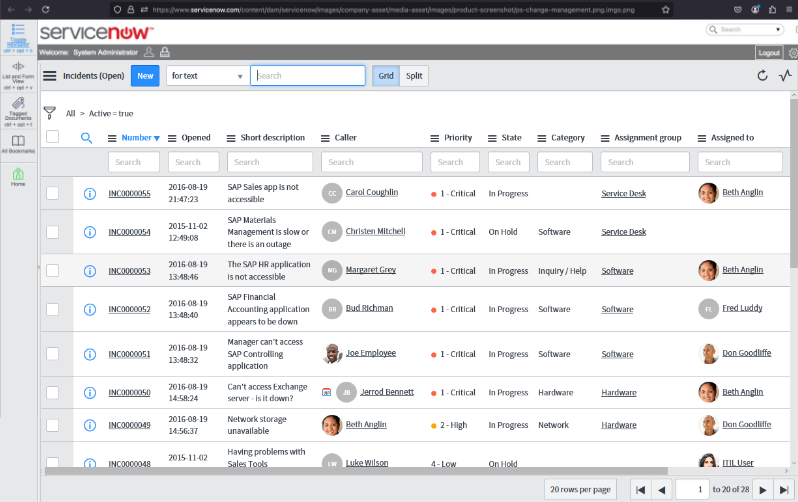This screenshot has width=798, height=502.
Task: Go to the previous page of results
Action: click(662, 490)
